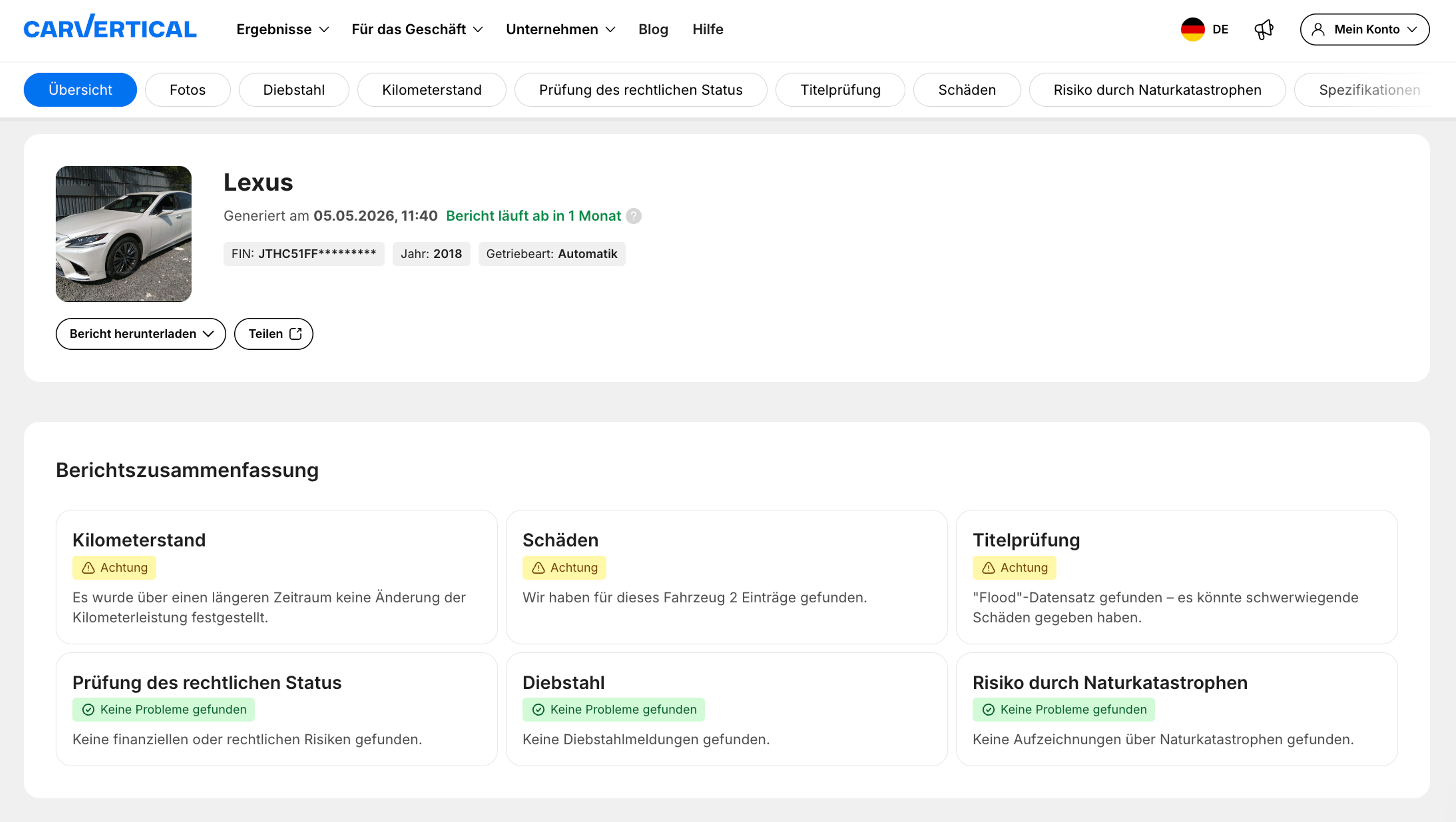
Task: Expand the Ergebnisse menu
Action: tap(282, 29)
